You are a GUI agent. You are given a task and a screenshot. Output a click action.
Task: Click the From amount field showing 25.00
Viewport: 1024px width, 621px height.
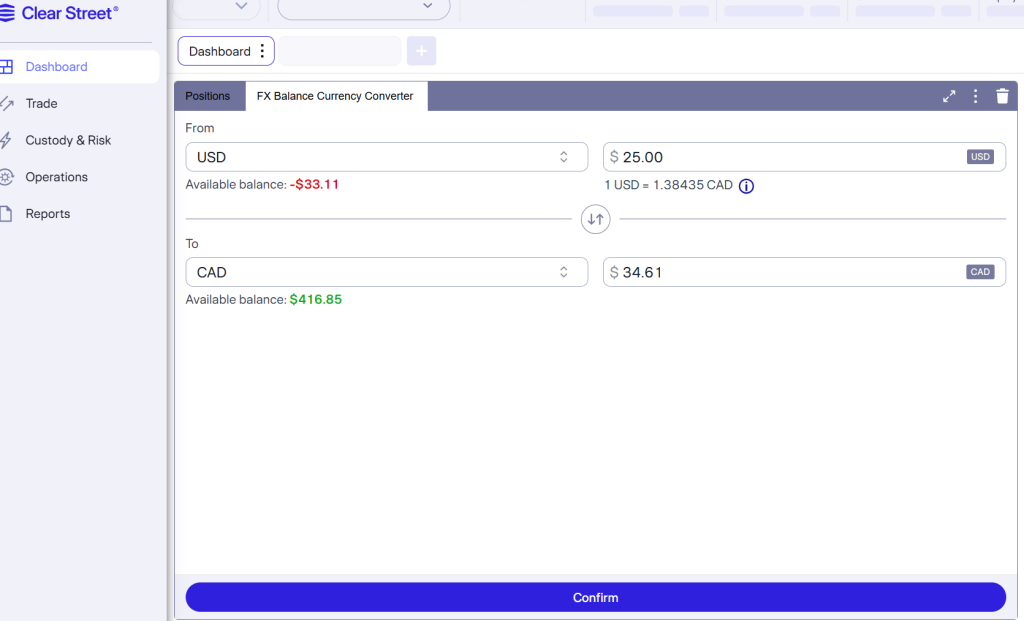pos(804,157)
